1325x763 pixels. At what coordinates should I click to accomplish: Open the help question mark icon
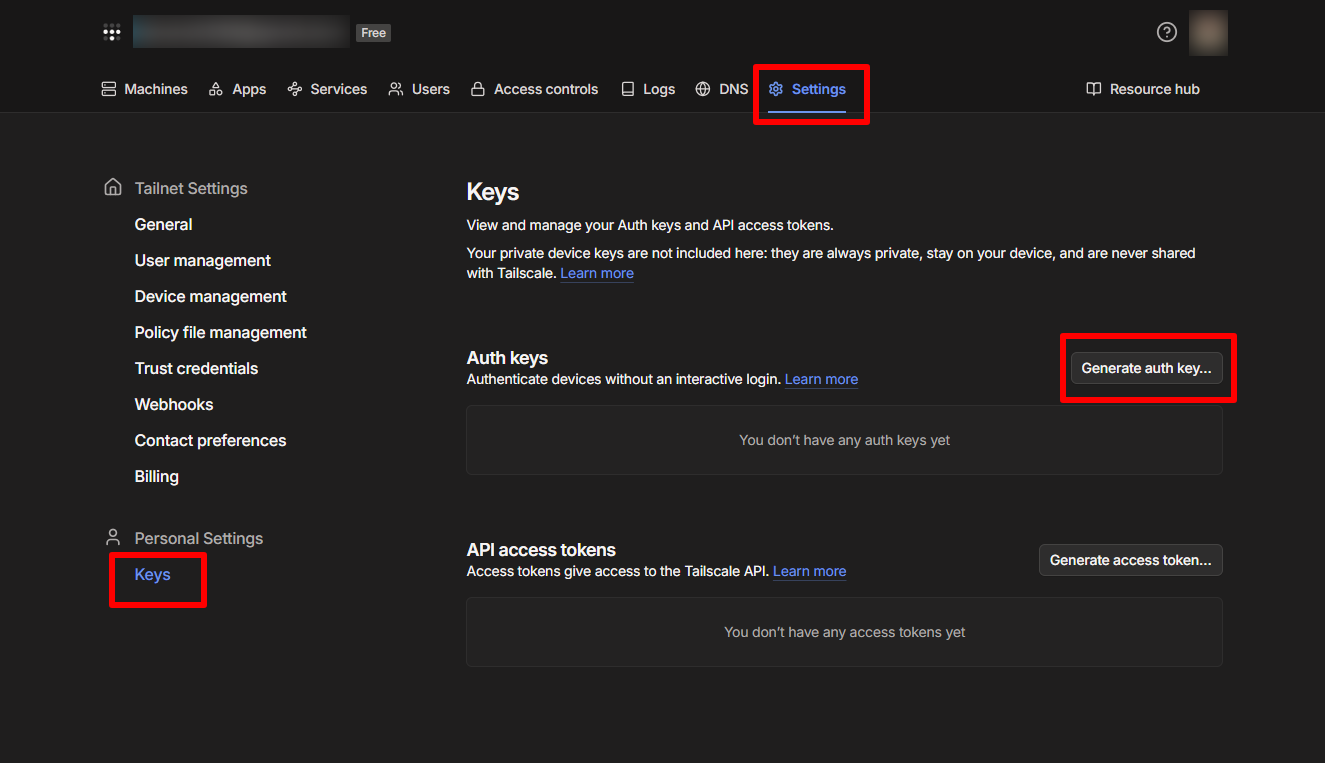click(x=1166, y=32)
